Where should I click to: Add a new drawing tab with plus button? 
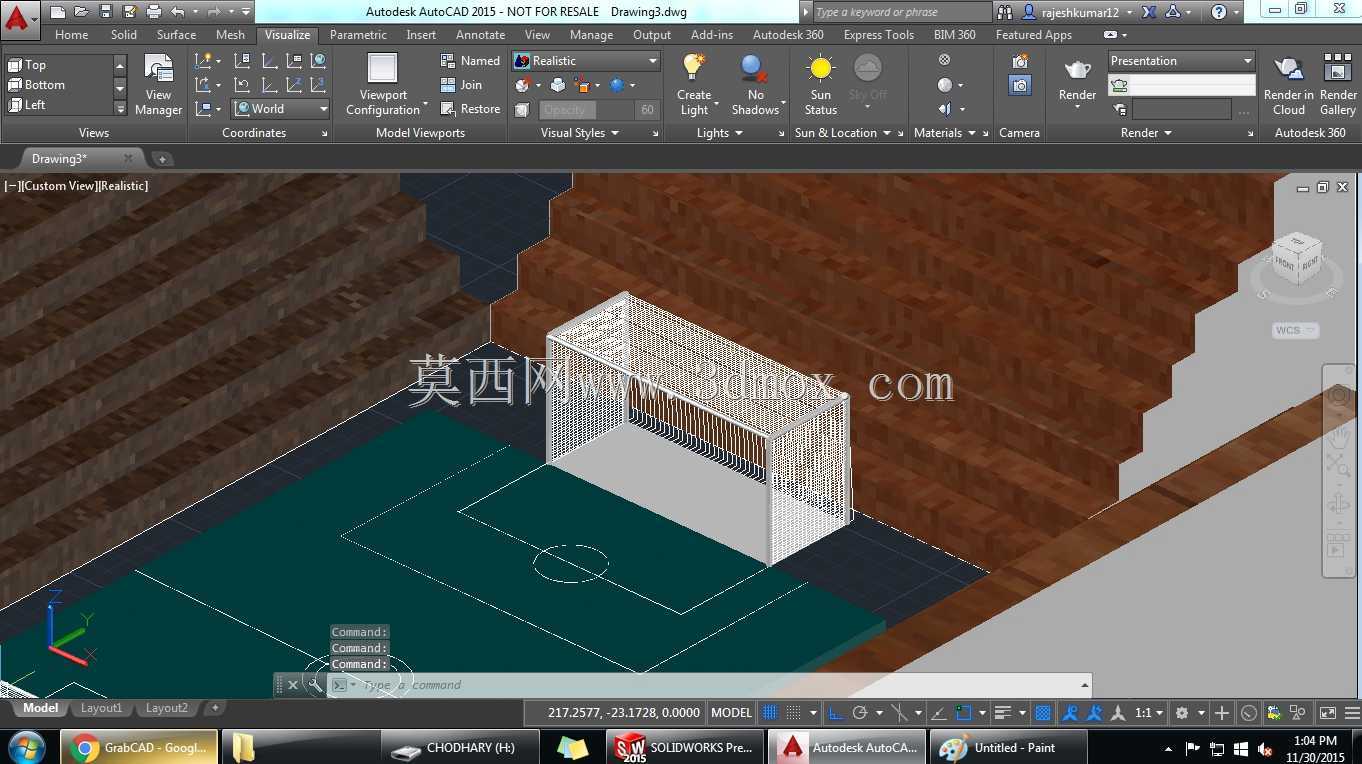[162, 159]
